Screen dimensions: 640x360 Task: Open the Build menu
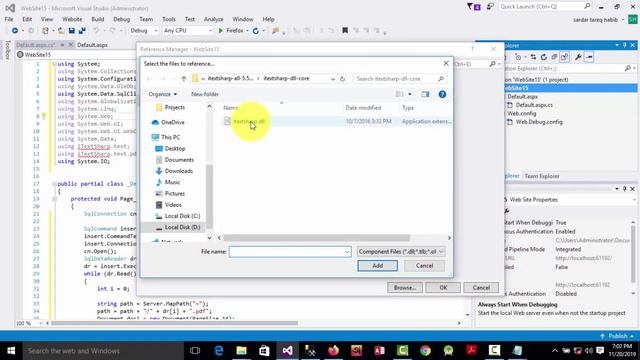[x=98, y=19]
